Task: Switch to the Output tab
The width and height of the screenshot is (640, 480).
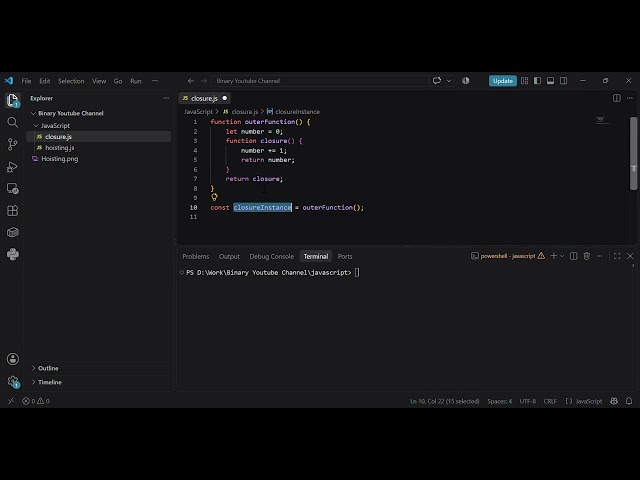Action: coord(229,256)
